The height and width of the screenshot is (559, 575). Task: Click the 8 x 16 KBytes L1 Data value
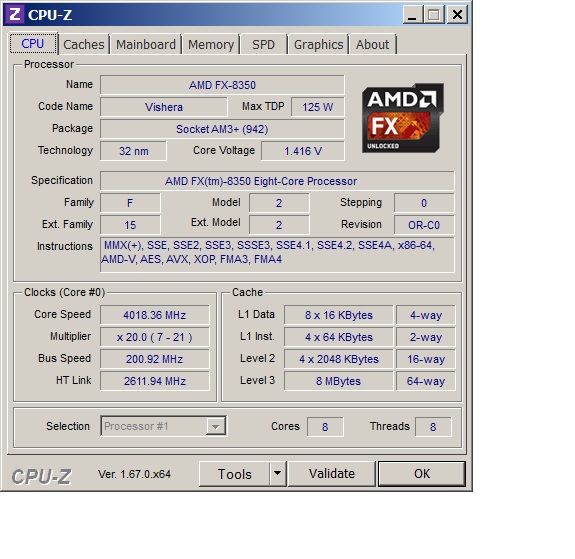coord(338,315)
